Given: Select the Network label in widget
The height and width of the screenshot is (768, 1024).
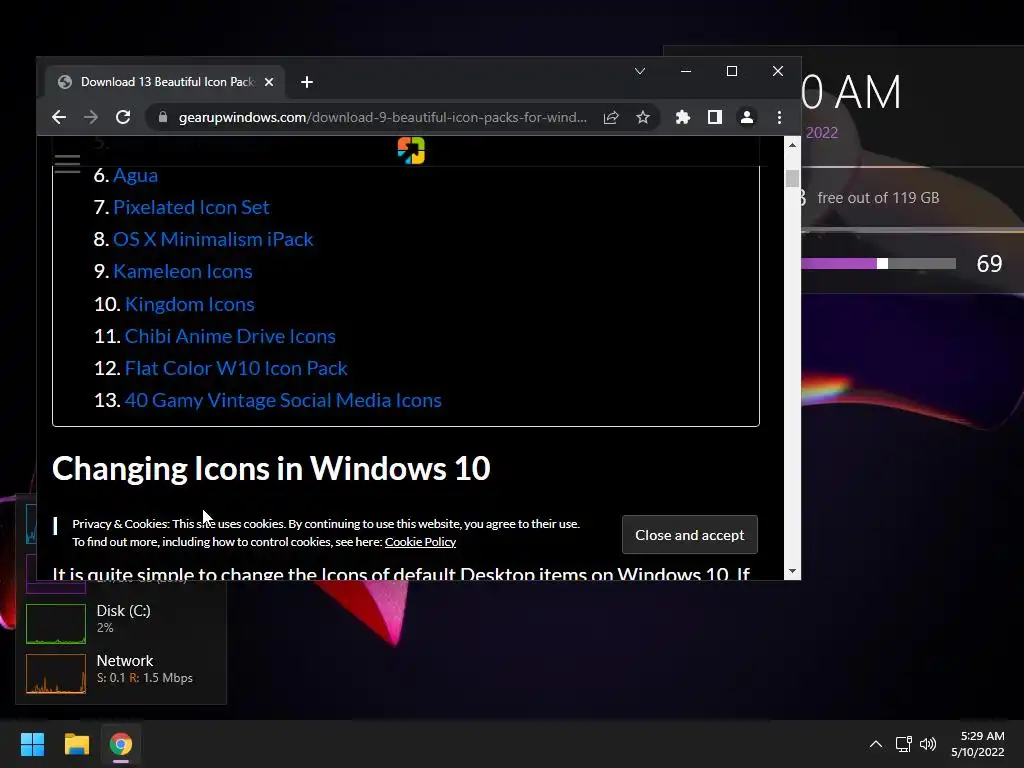Looking at the screenshot, I should [125, 660].
